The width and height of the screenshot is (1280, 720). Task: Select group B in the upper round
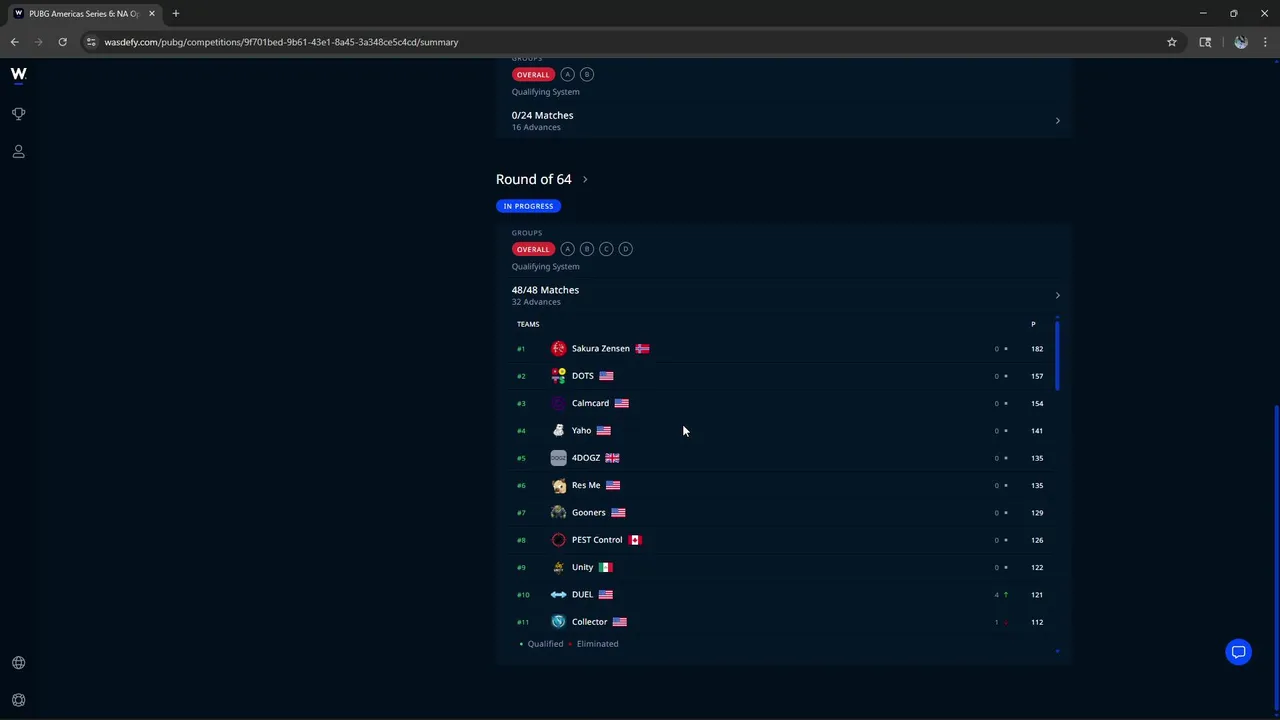click(x=587, y=74)
